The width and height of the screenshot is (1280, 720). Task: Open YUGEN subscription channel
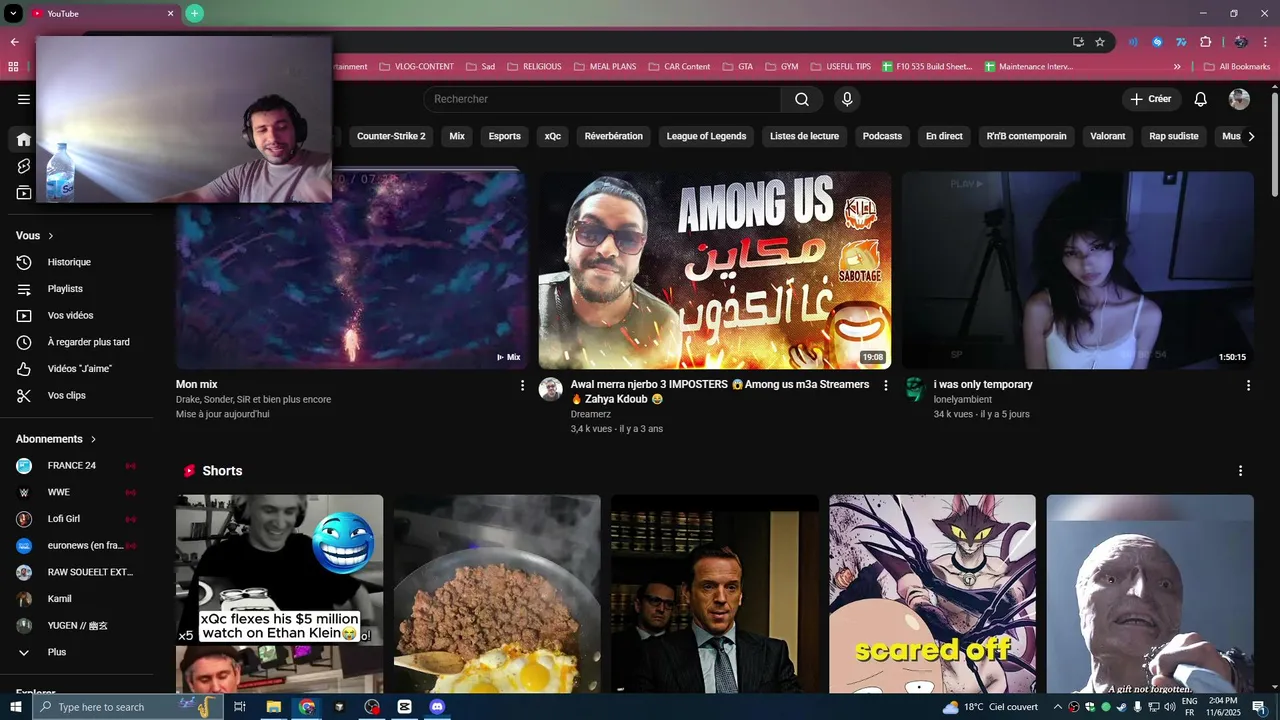pos(76,625)
